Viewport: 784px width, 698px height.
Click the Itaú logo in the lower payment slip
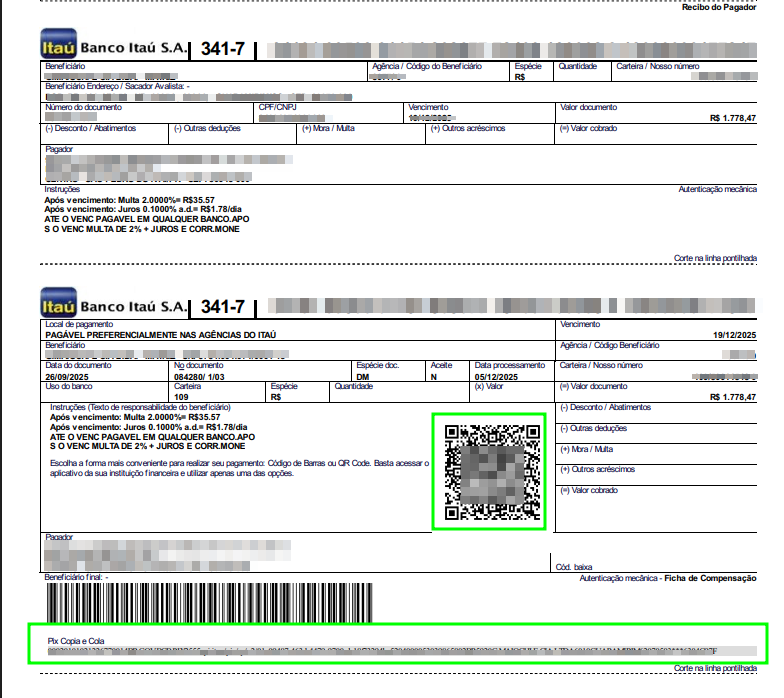pyautogui.click(x=57, y=304)
